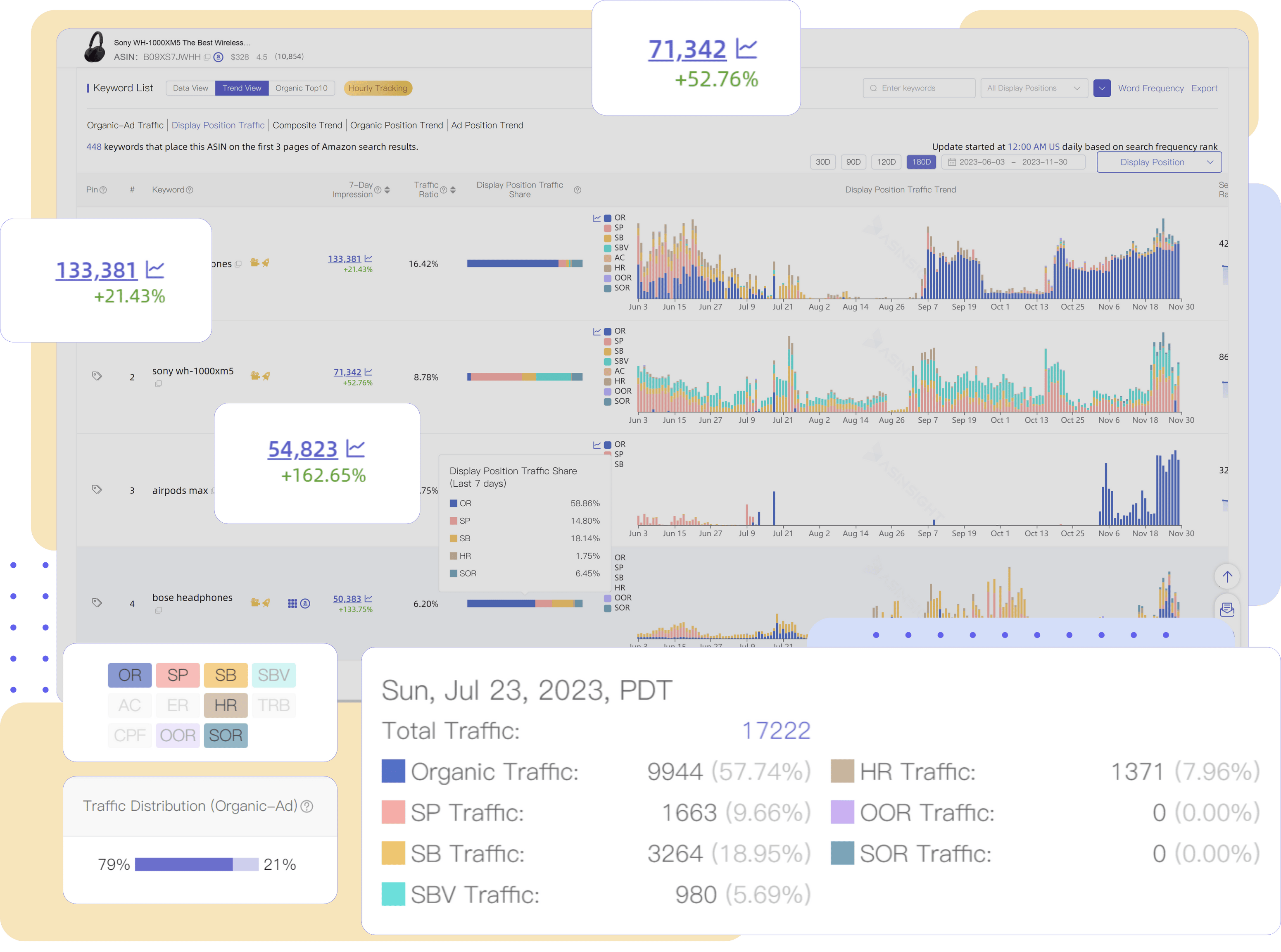This screenshot has width=1281, height=952.
Task: Toggle the SB badge in the position filter panel
Action: (225, 675)
